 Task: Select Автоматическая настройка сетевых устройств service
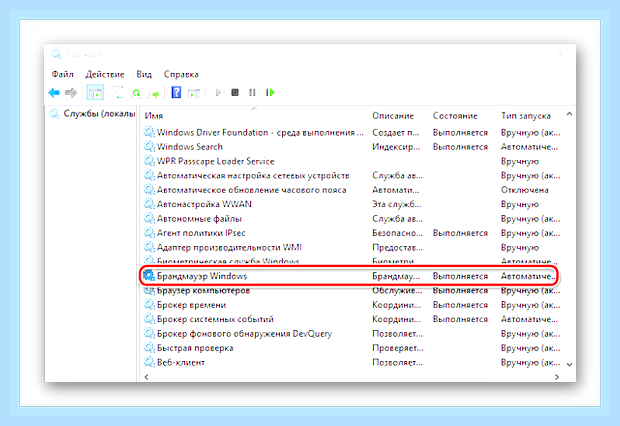253,175
